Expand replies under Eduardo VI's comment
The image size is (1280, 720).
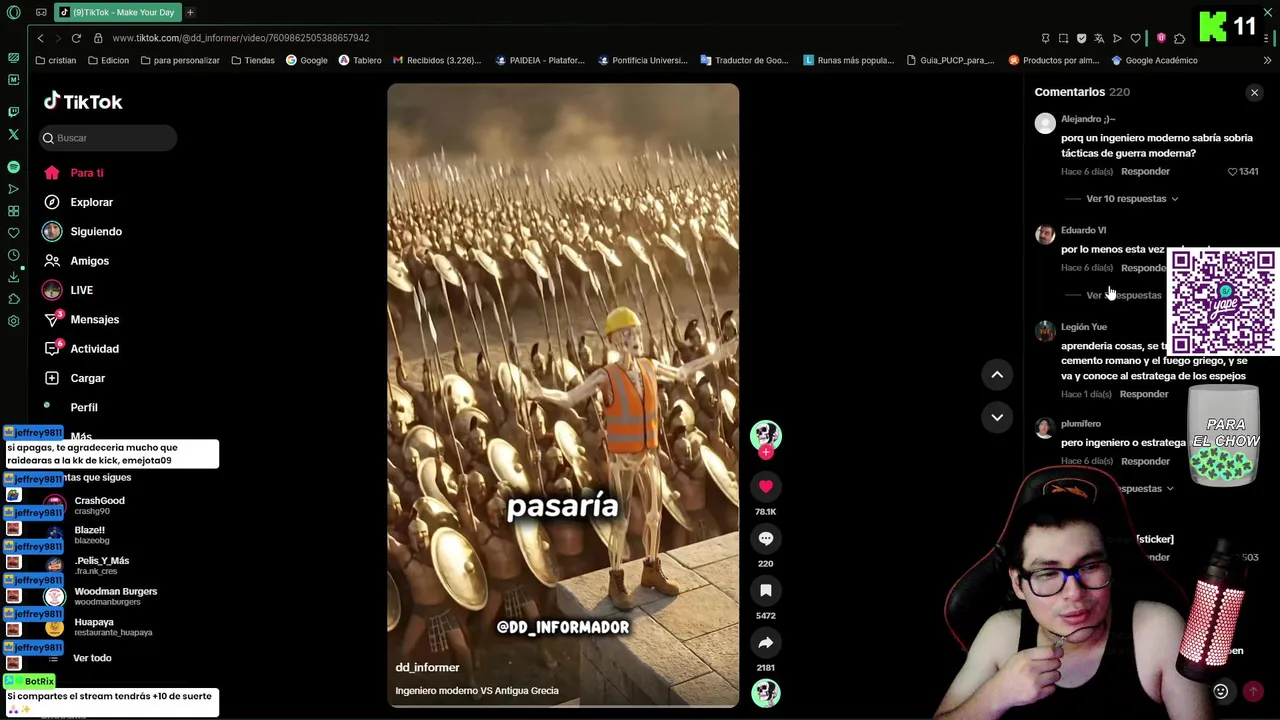tap(1124, 295)
